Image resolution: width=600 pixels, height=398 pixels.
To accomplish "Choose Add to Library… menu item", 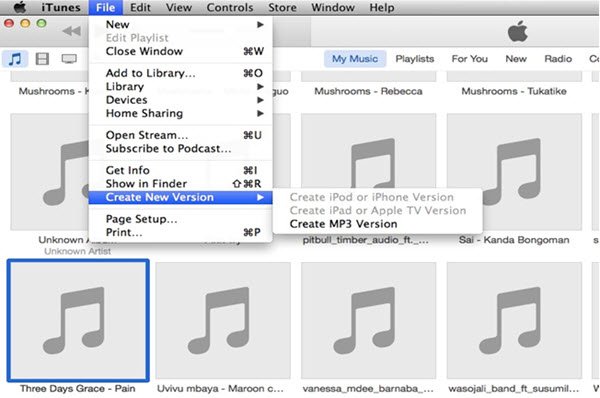I will pyautogui.click(x=181, y=73).
